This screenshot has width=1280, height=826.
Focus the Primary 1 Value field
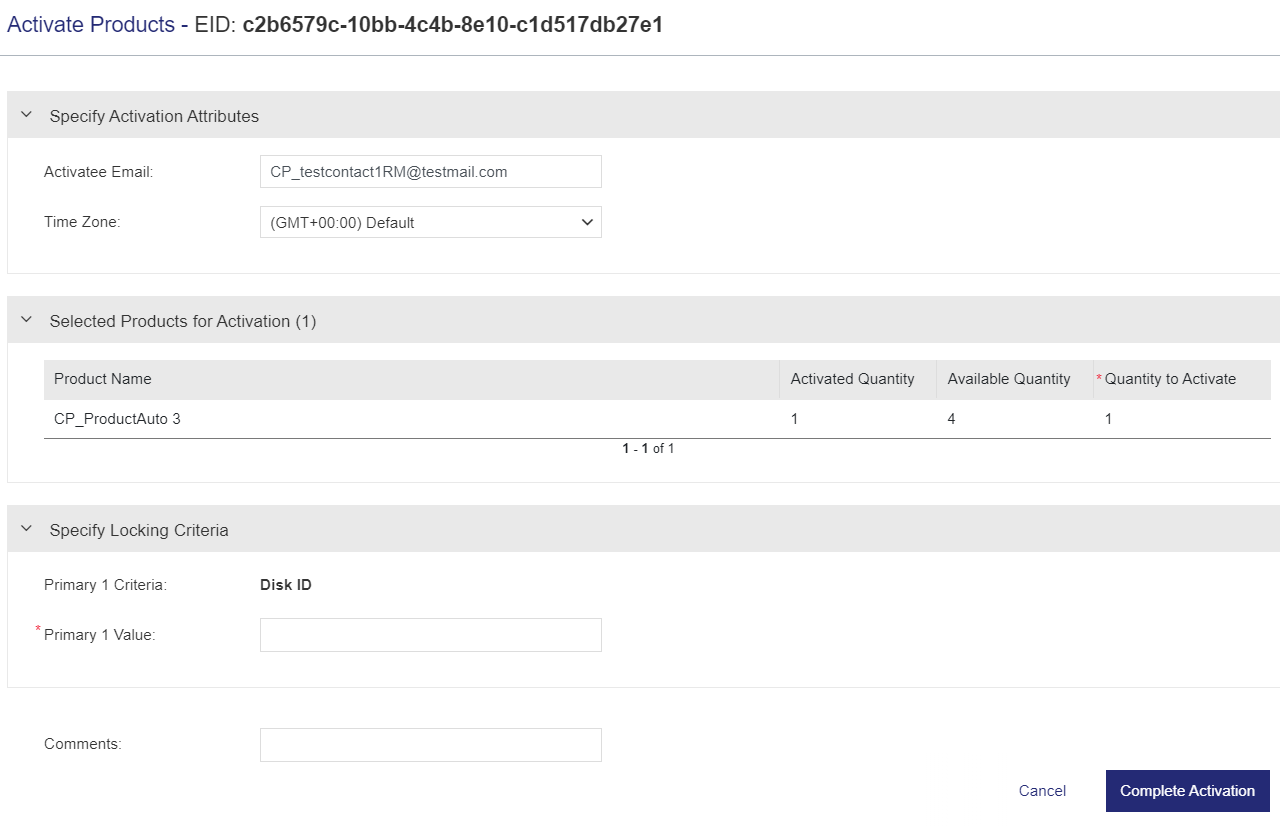(x=431, y=635)
